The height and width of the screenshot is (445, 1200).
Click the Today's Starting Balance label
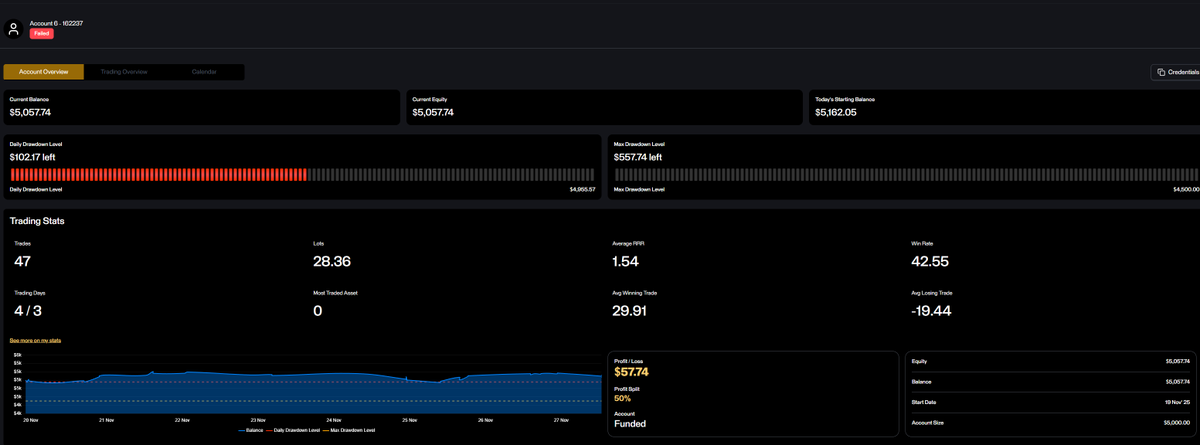pyautogui.click(x=845, y=99)
